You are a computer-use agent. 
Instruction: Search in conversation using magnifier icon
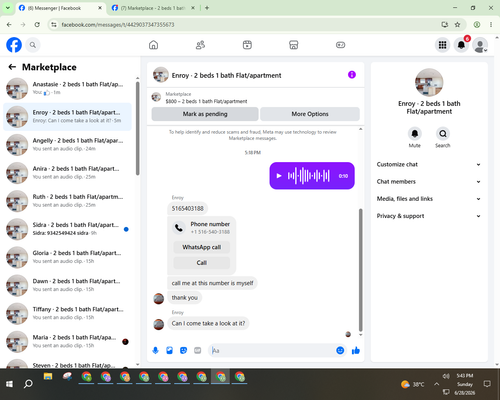[x=443, y=134]
